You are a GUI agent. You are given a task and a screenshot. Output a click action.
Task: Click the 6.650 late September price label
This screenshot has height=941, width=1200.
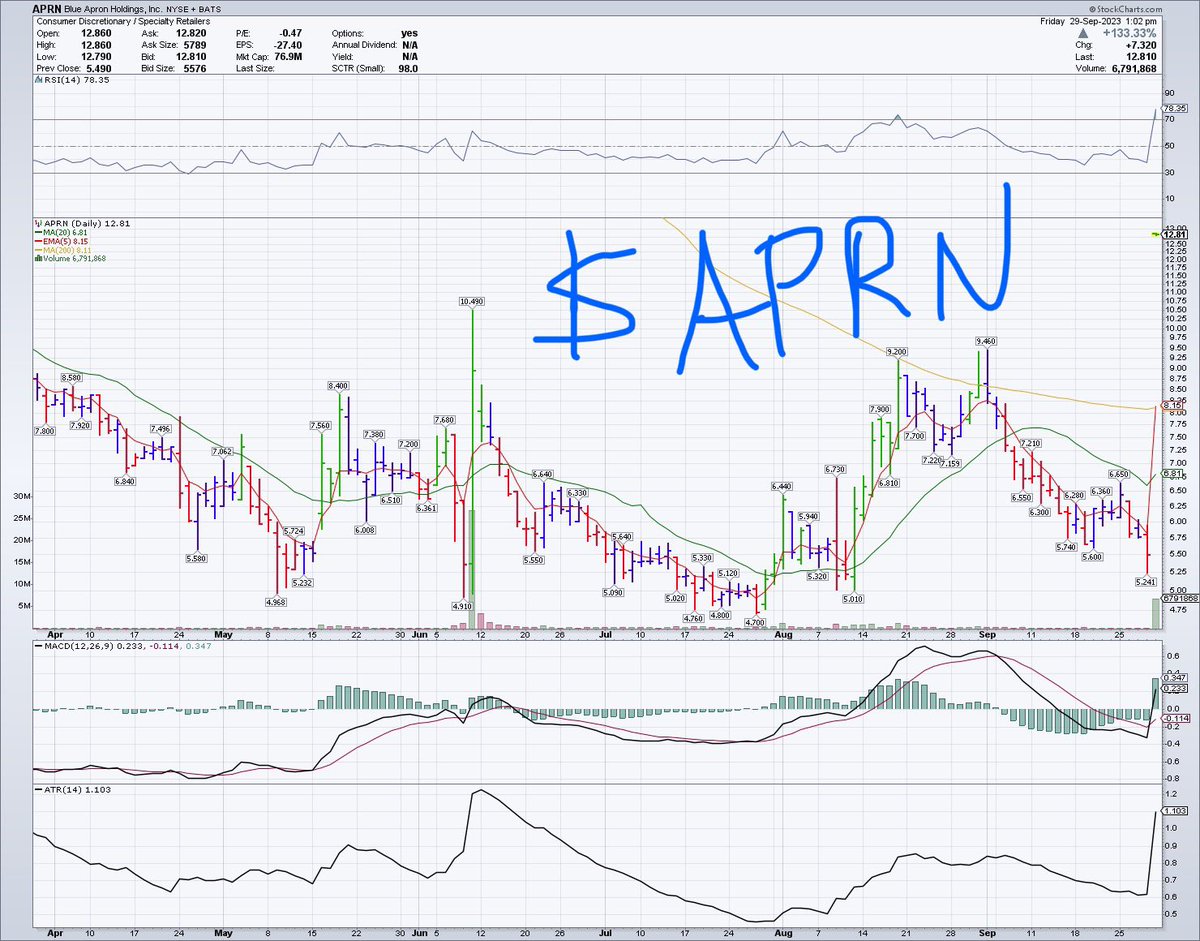[1119, 474]
